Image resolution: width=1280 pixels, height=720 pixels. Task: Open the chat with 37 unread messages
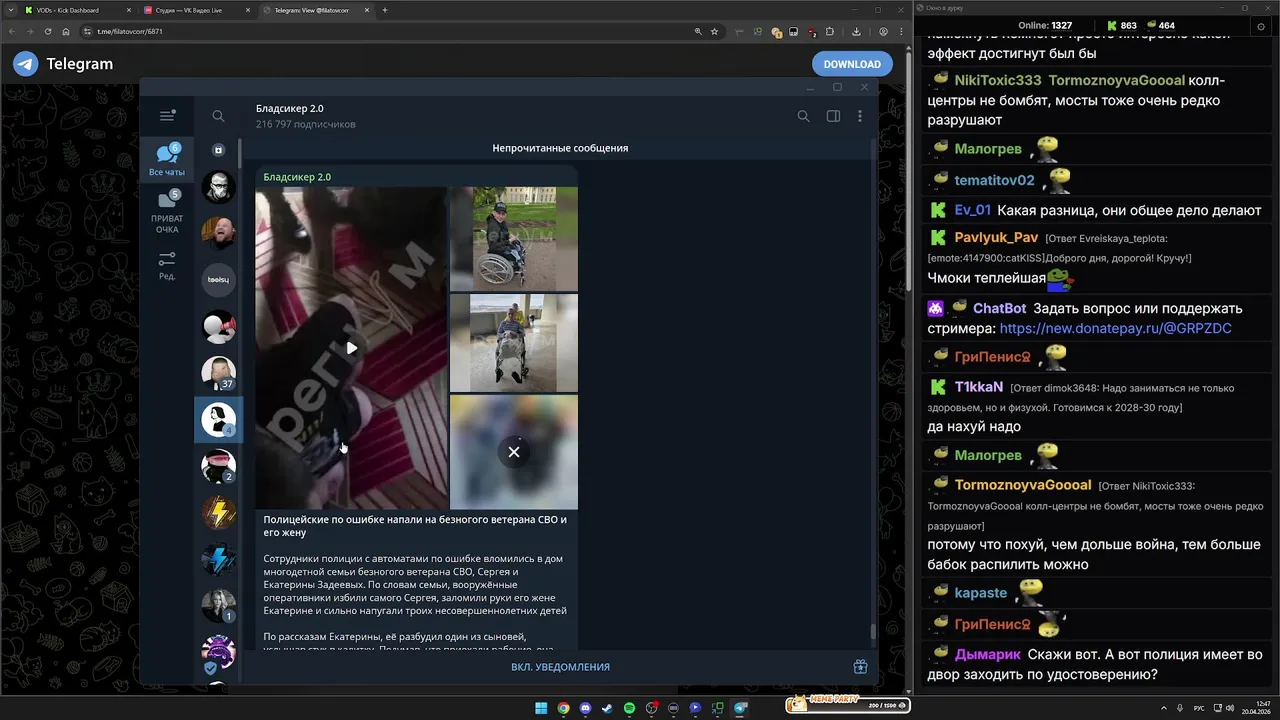point(218,373)
